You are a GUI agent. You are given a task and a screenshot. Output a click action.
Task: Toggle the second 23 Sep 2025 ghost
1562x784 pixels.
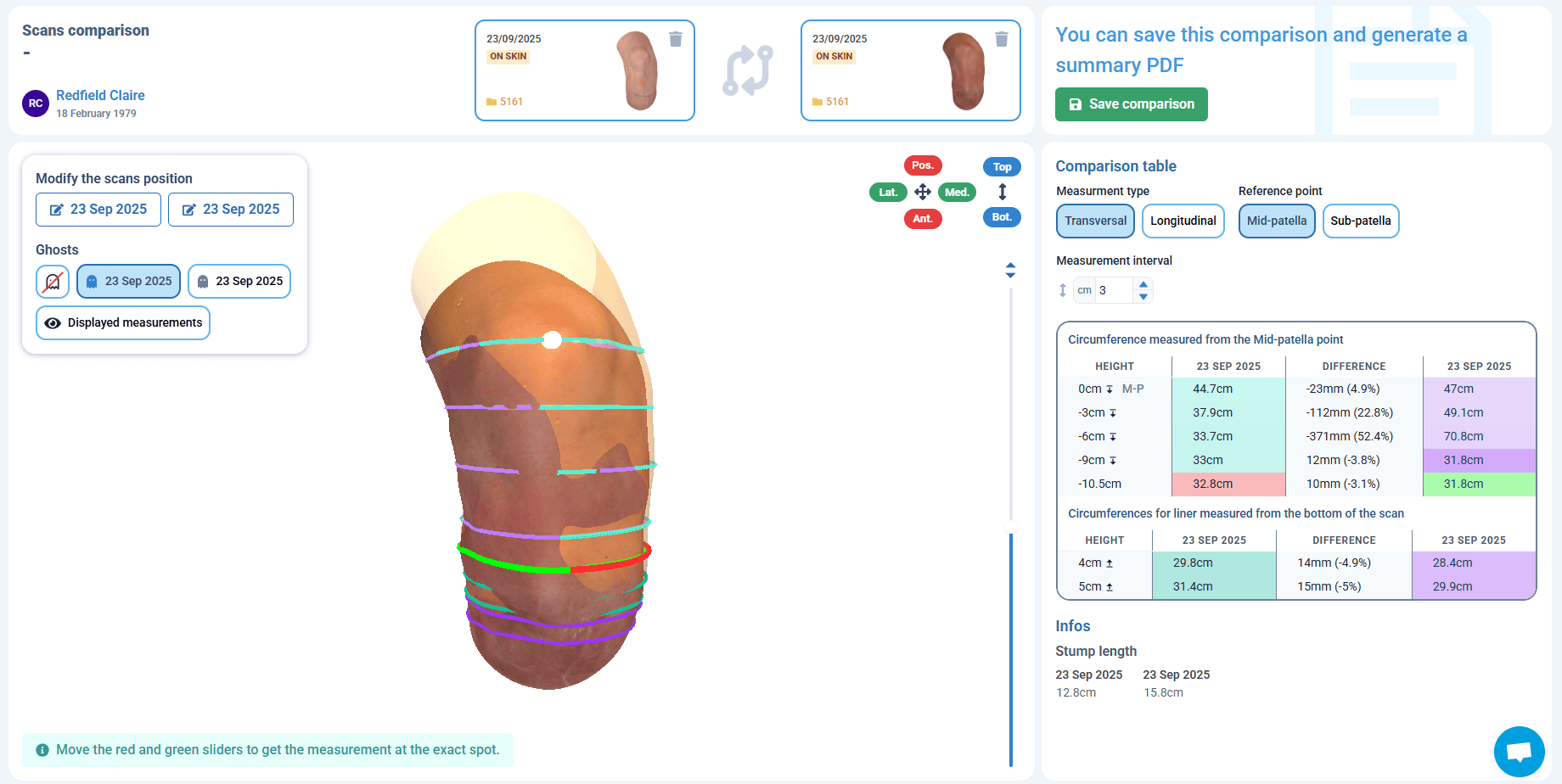click(239, 282)
